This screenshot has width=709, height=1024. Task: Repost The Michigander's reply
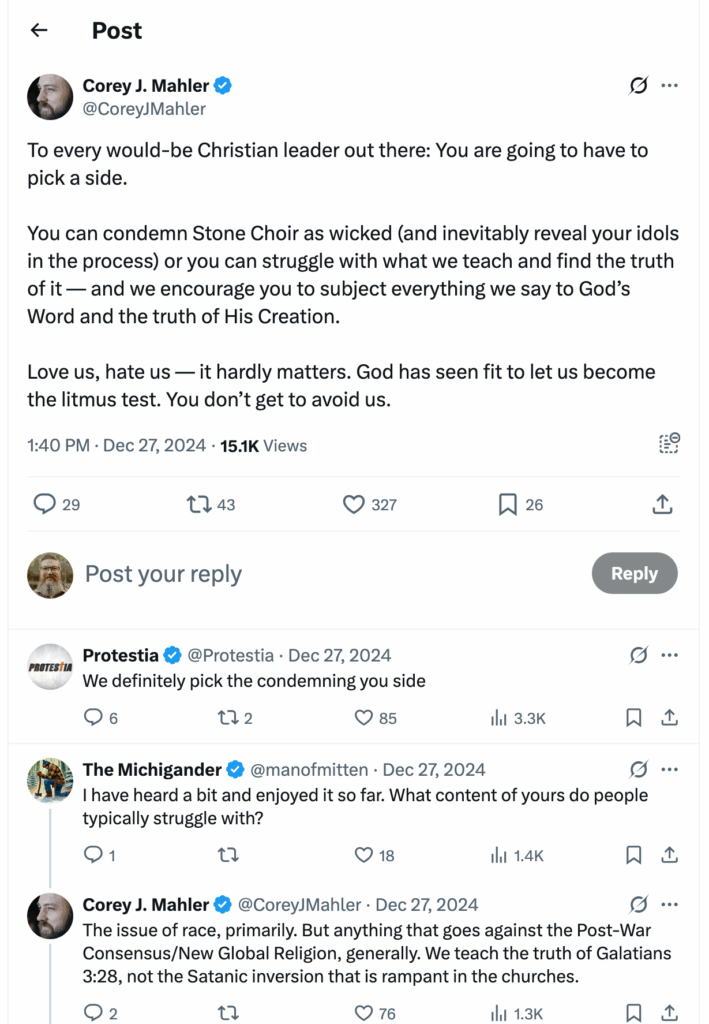(x=228, y=855)
